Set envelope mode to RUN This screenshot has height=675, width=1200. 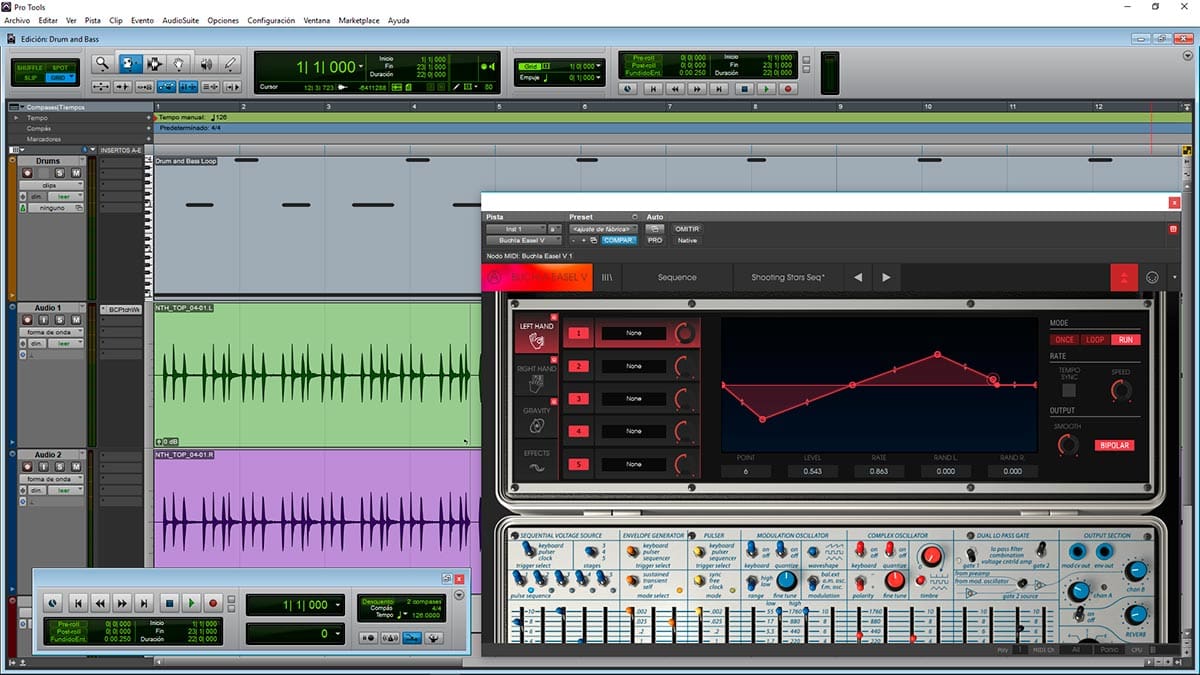(1126, 340)
